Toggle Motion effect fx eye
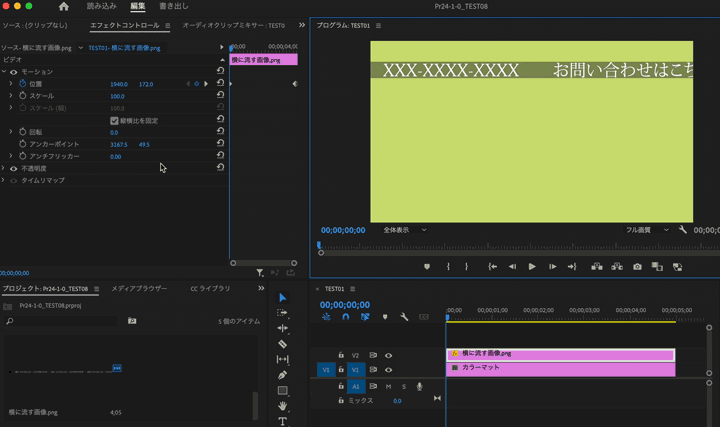This screenshot has width=720, height=427. [14, 72]
